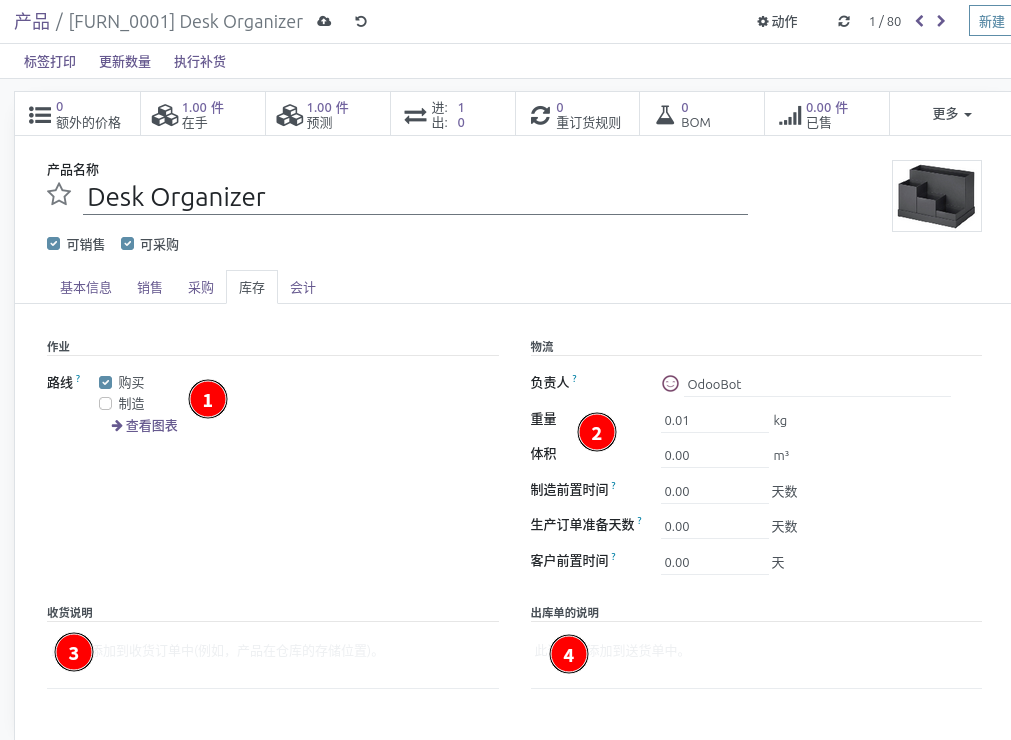Go to the previous record arrow
1011x740 pixels.
920,21
